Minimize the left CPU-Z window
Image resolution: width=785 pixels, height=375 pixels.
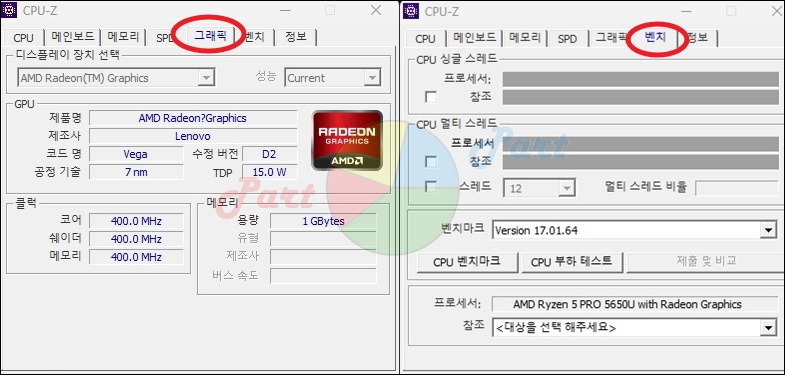pyautogui.click(x=284, y=10)
